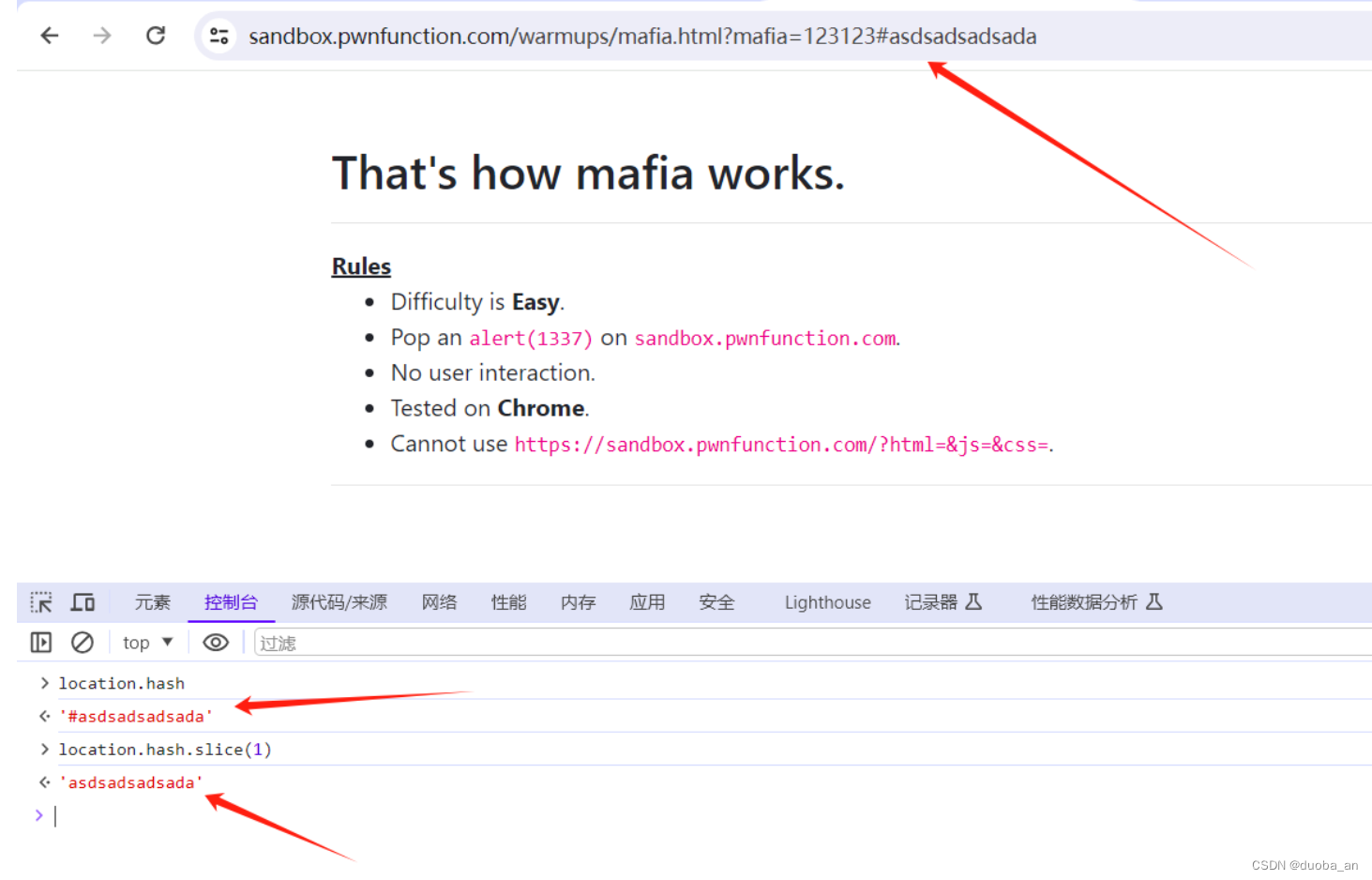Open the console sidebar panel icon
The image size is (1372, 880).
[x=40, y=642]
